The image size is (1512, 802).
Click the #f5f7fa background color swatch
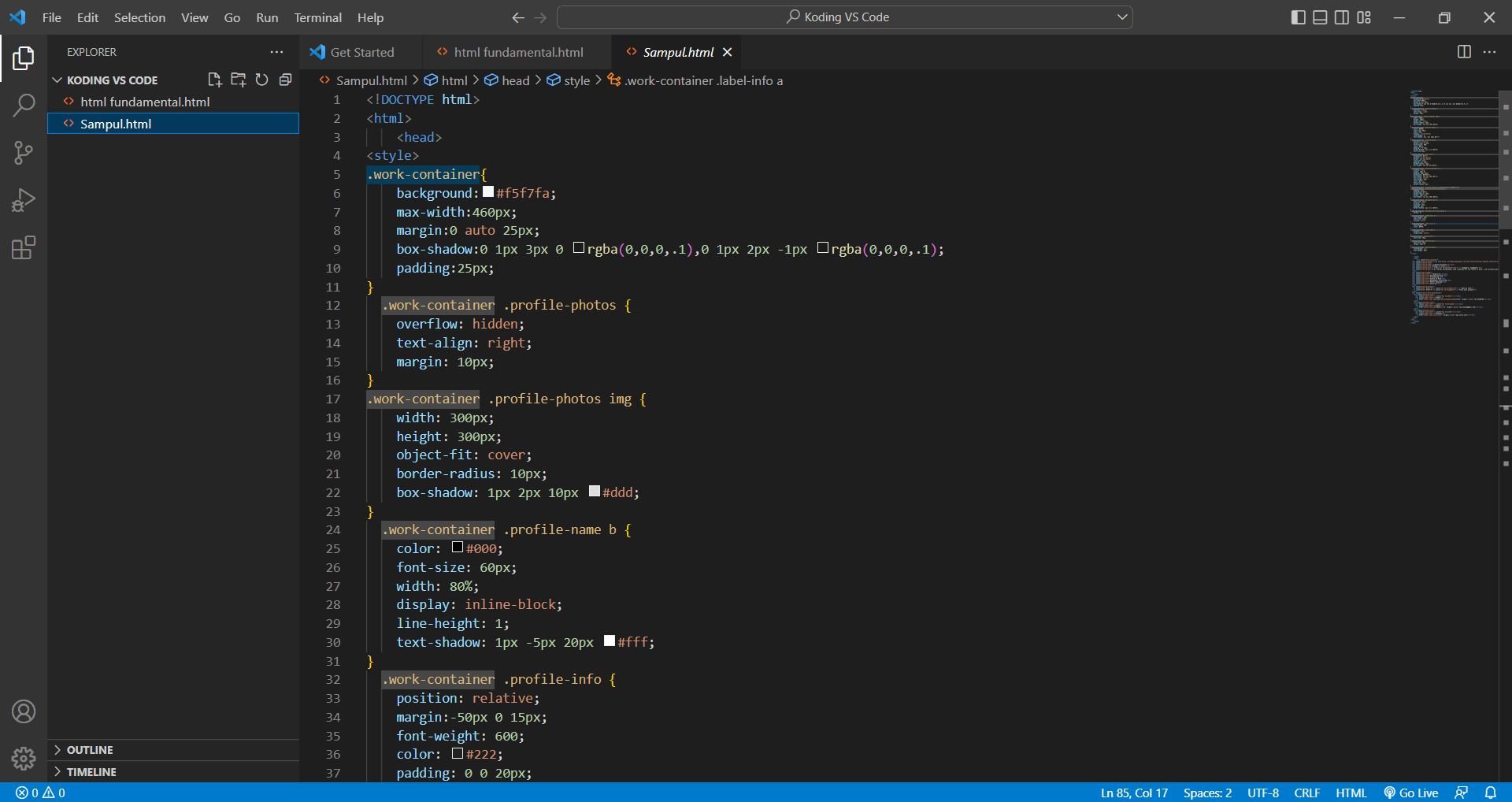coord(488,192)
